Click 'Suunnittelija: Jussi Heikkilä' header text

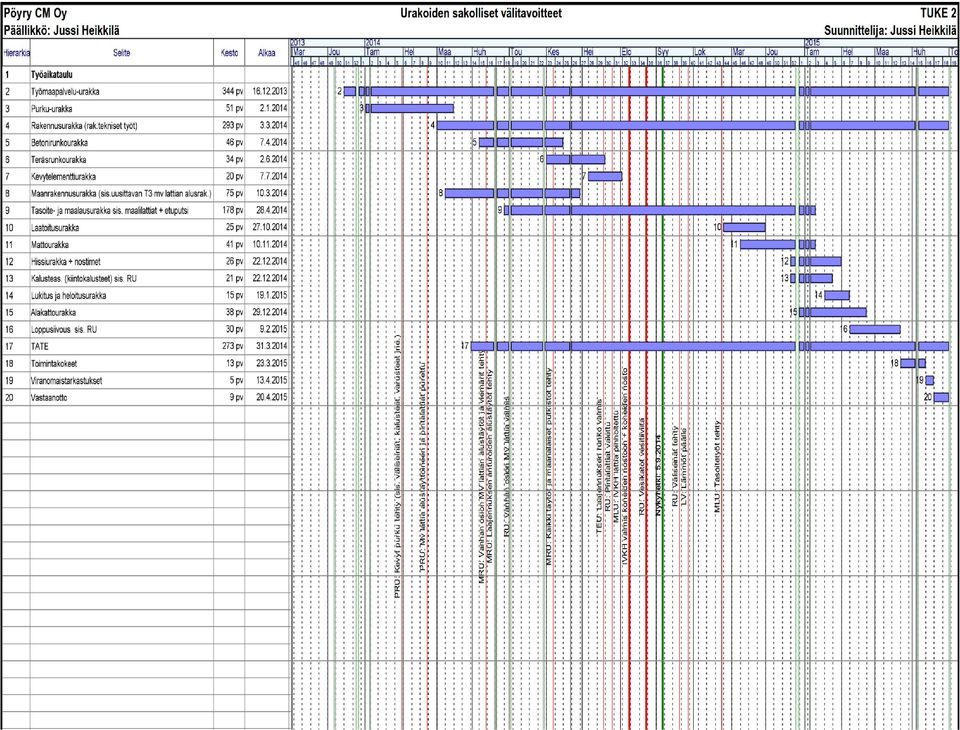click(891, 29)
